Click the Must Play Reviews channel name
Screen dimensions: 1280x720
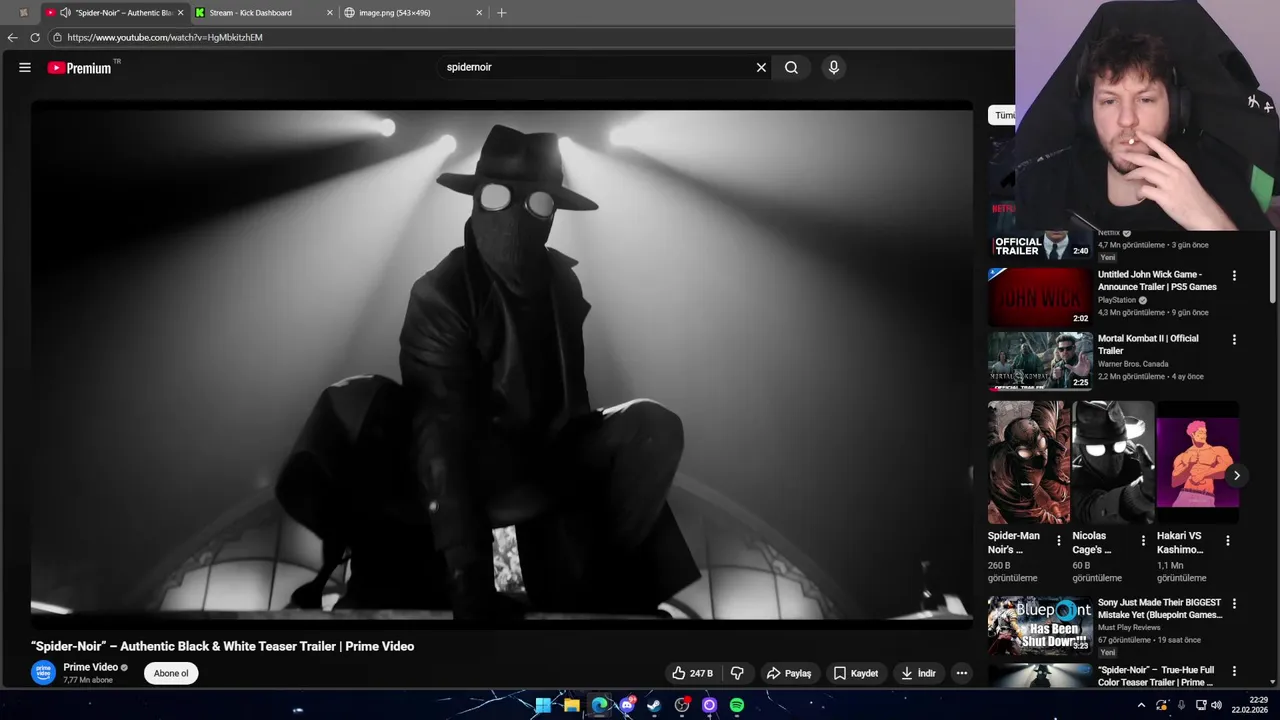tap(1129, 628)
